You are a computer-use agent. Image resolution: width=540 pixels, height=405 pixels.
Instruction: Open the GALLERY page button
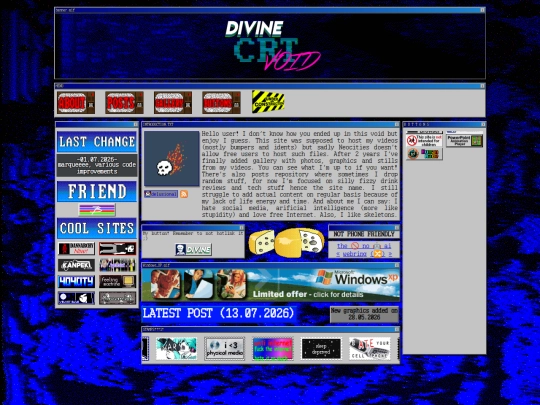[173, 102]
